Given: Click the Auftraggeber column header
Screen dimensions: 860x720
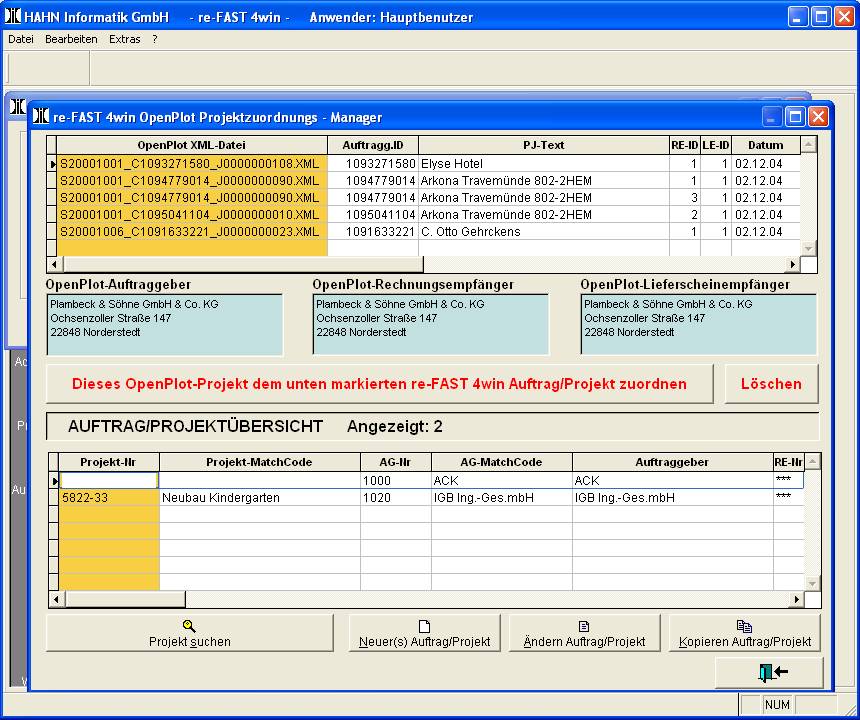Looking at the screenshot, I should [672, 462].
